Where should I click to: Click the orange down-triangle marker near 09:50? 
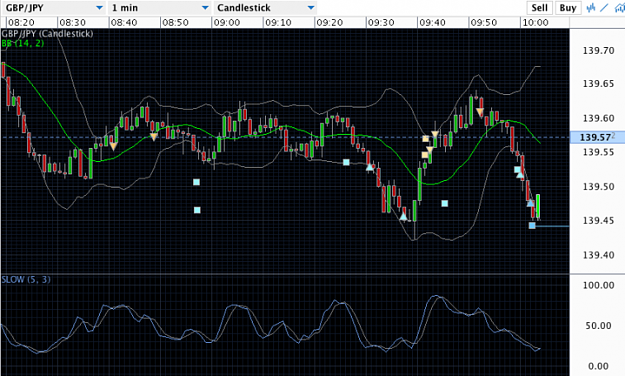[480, 112]
